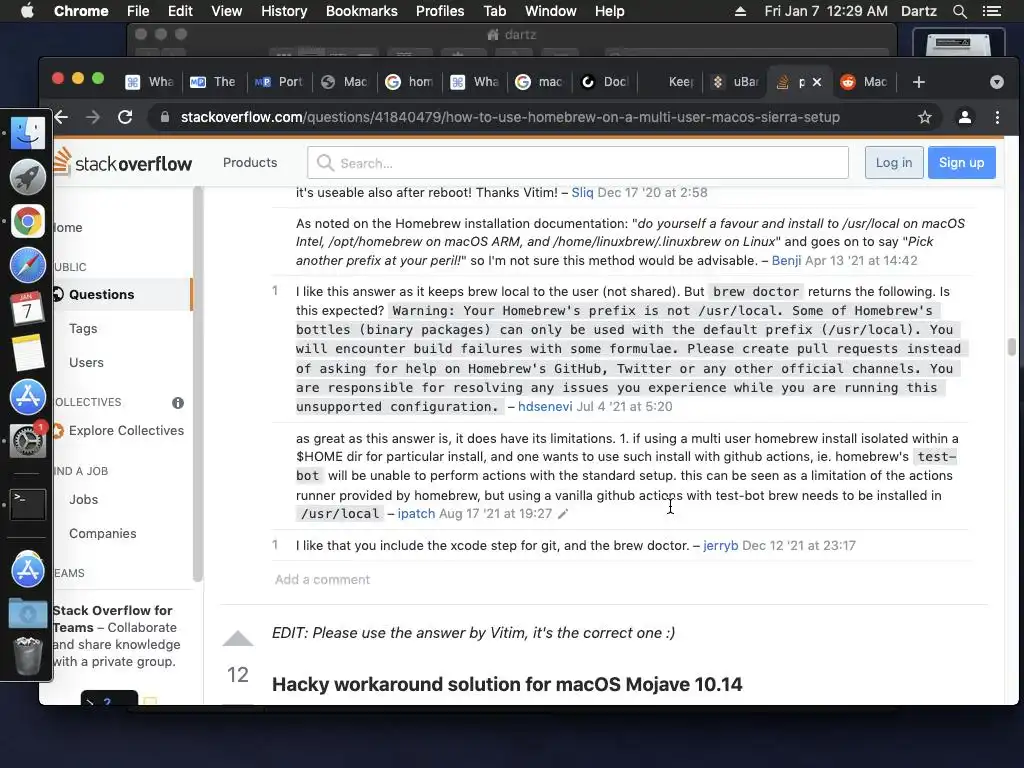
Task: Open Users in the sidebar
Action: tap(86, 362)
